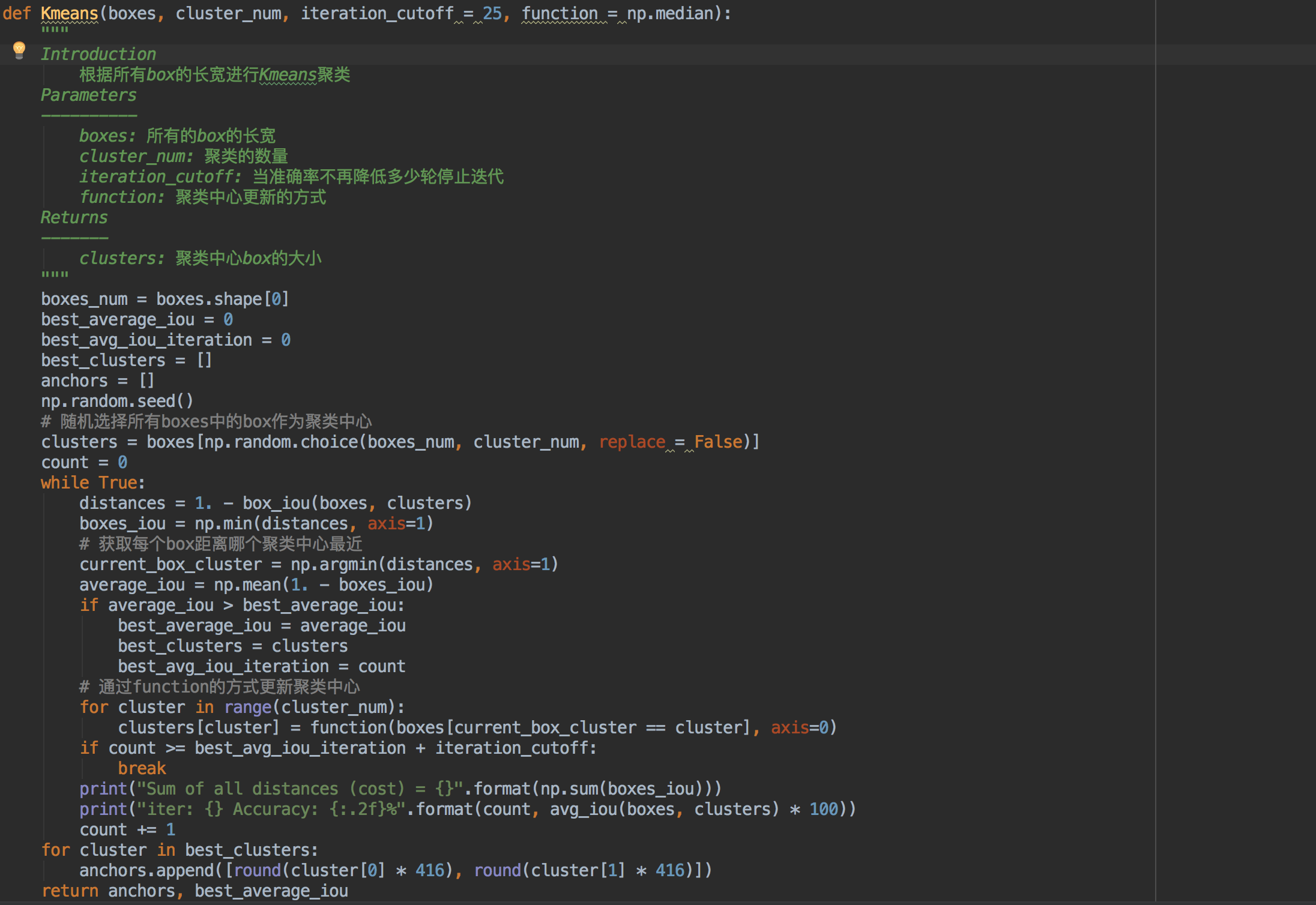Click the yellow lightbulb intention icon

[x=19, y=50]
